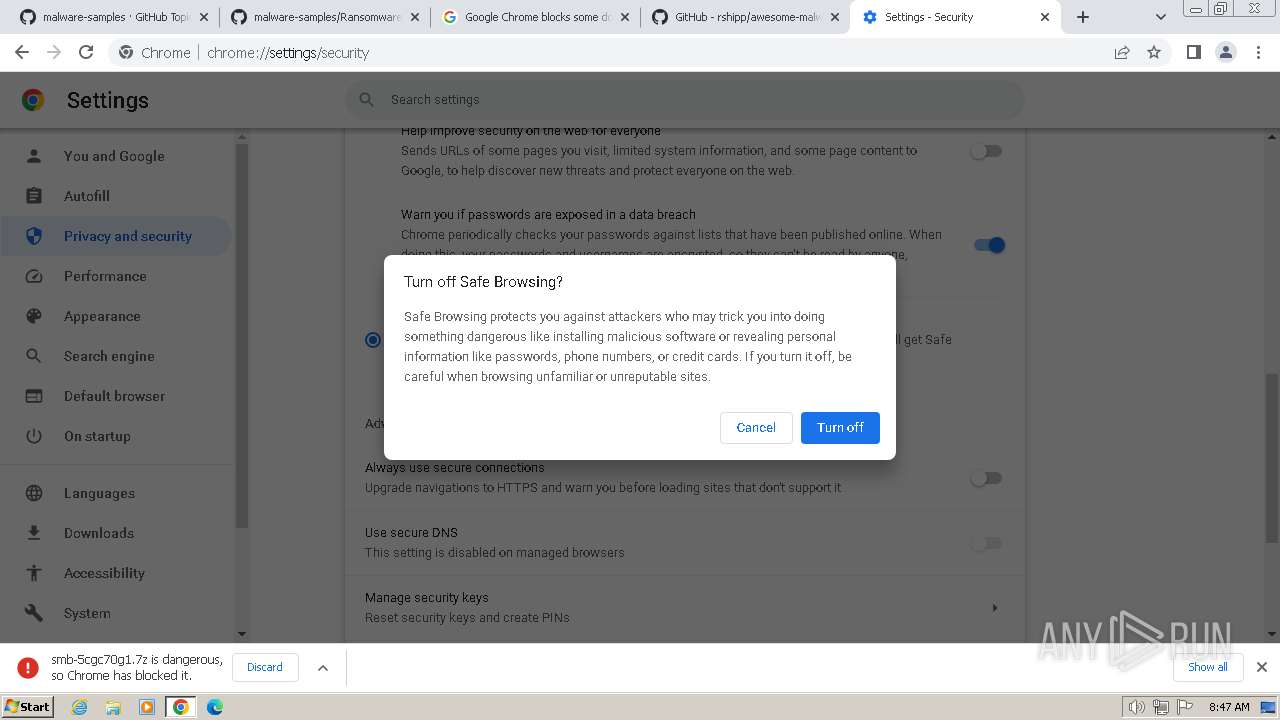Toggle Use secure DNS switch
This screenshot has height=720, width=1280.
[x=986, y=543]
